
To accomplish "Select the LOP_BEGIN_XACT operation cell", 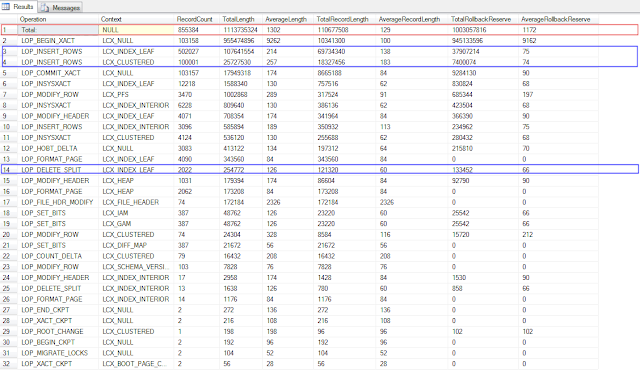I will 58,41.
